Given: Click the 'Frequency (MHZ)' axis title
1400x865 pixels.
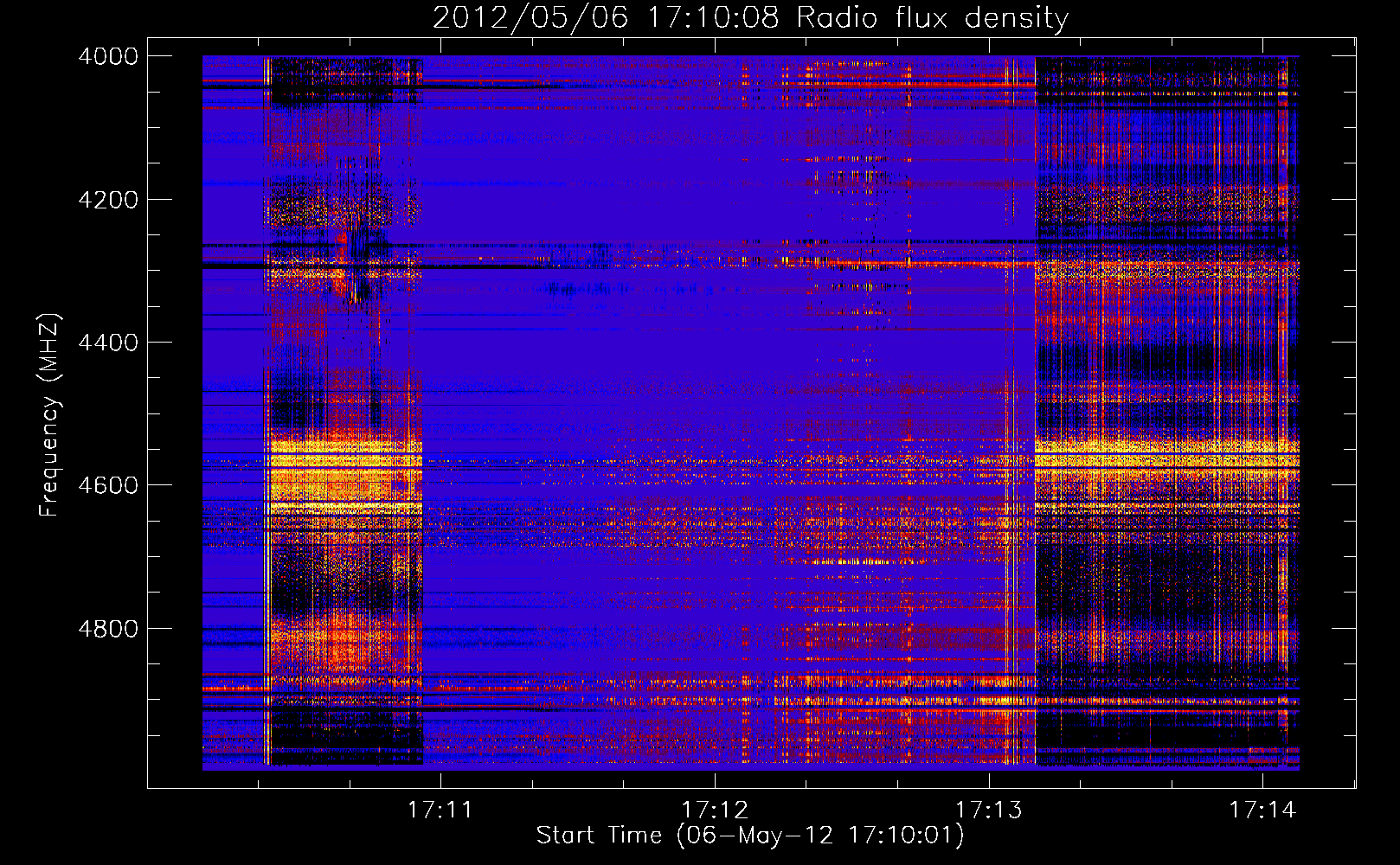Looking at the screenshot, I should tap(50, 414).
